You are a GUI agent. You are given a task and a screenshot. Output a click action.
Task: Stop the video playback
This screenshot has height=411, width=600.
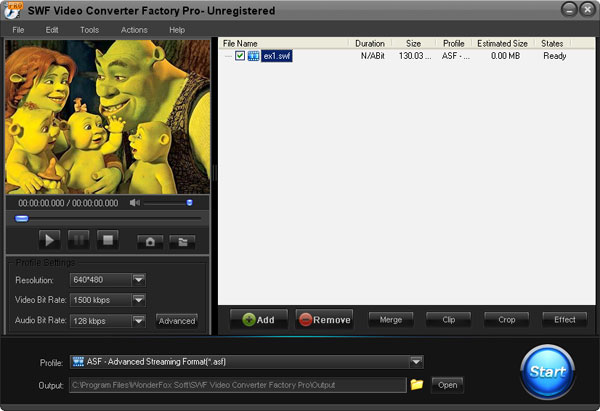pyautogui.click(x=108, y=240)
